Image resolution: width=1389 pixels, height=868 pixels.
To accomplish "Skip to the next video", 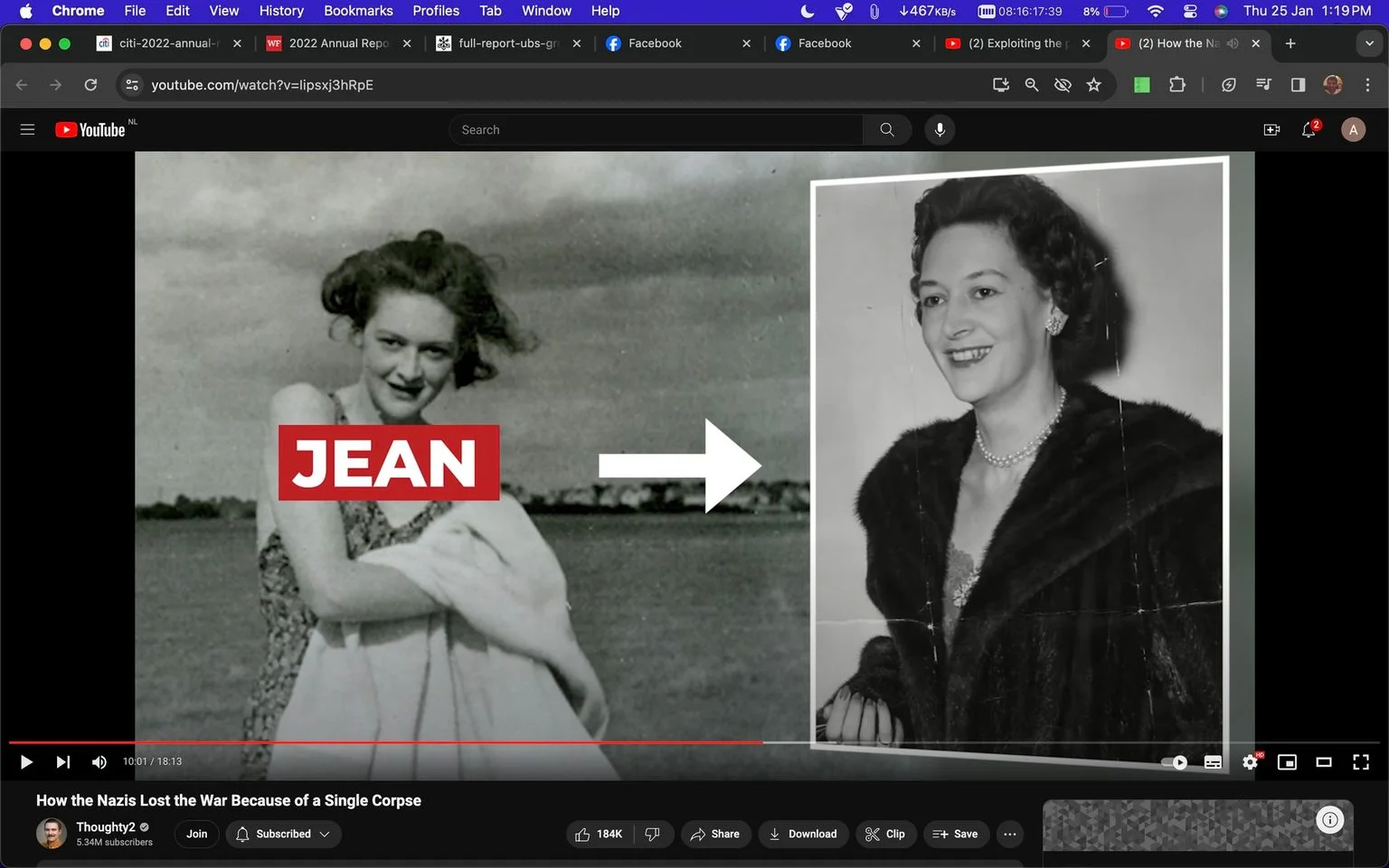I will tap(62, 762).
